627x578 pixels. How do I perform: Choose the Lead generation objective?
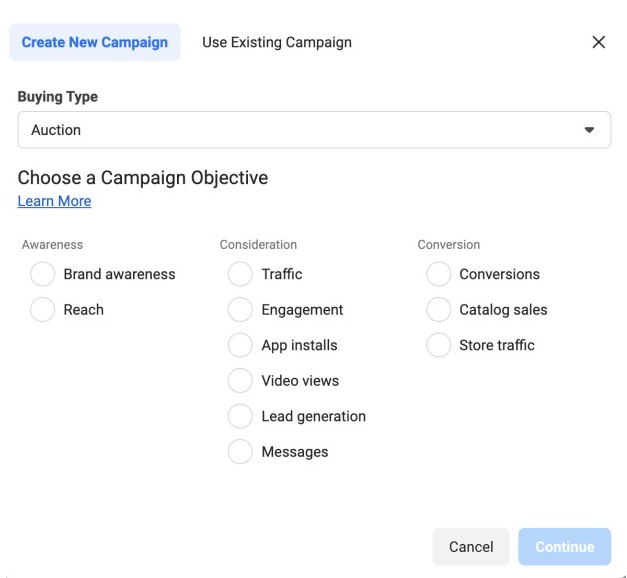pos(241,416)
